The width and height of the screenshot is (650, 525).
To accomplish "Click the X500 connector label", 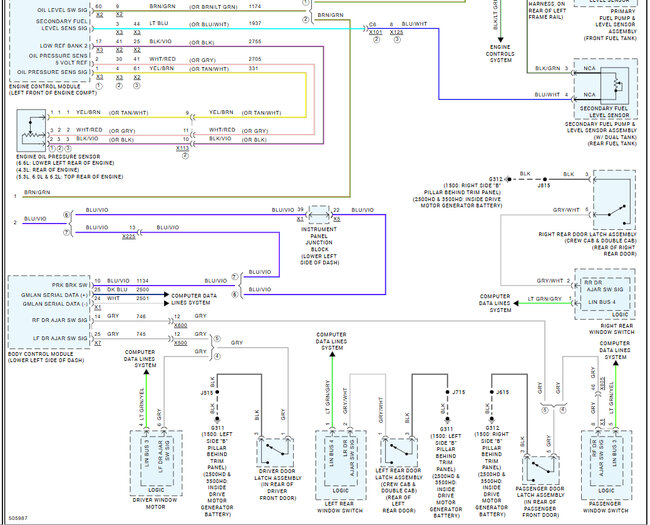I will tap(180, 343).
